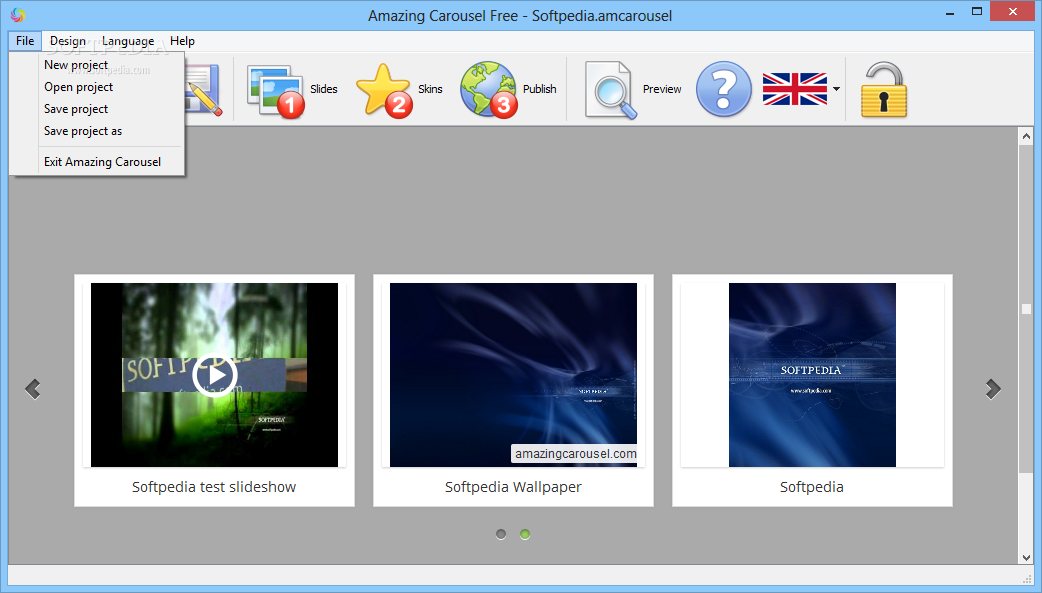The width and height of the screenshot is (1042, 593).
Task: Open help via the blue question mark icon
Action: 724,89
